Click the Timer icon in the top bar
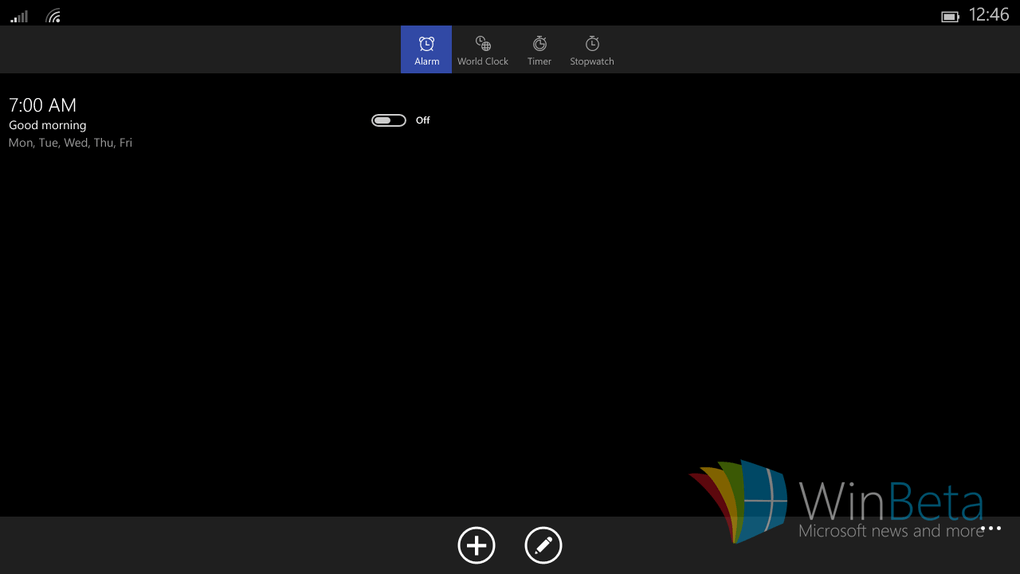The width and height of the screenshot is (1020, 574). coord(539,43)
